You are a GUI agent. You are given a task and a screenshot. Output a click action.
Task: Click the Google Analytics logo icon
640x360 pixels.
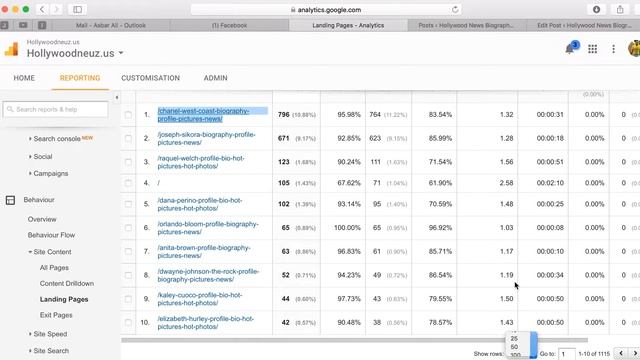(x=11, y=49)
